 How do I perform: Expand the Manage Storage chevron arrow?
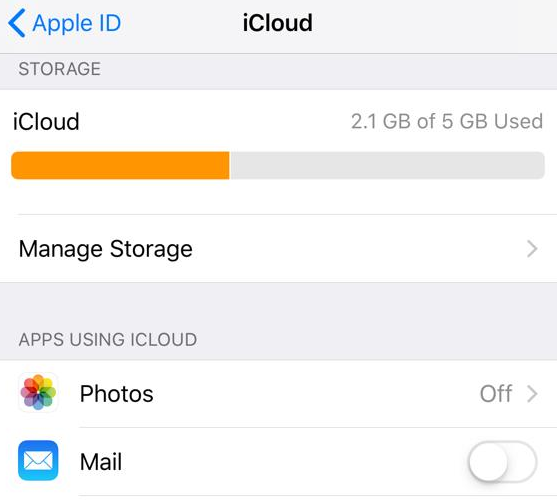point(532,249)
